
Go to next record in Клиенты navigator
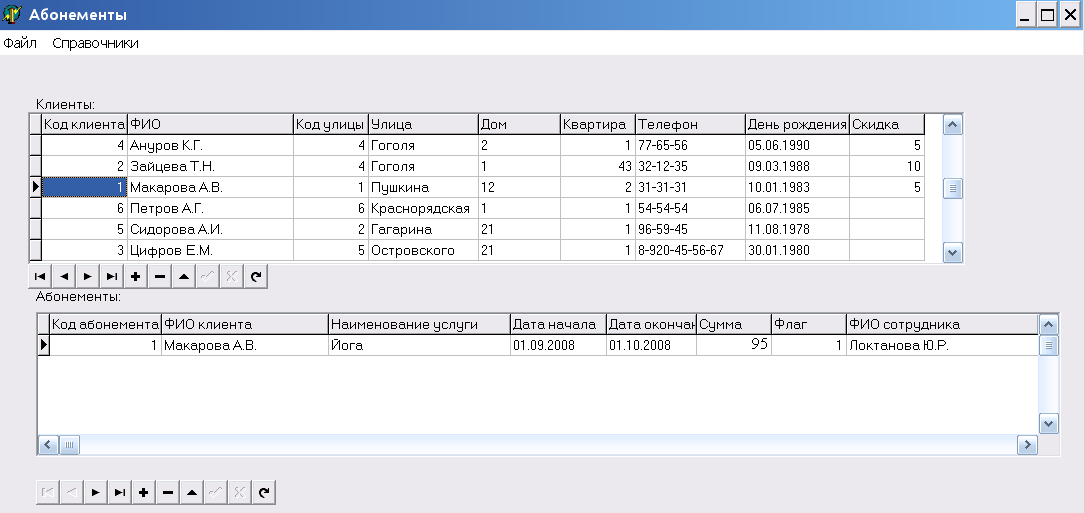click(x=88, y=276)
